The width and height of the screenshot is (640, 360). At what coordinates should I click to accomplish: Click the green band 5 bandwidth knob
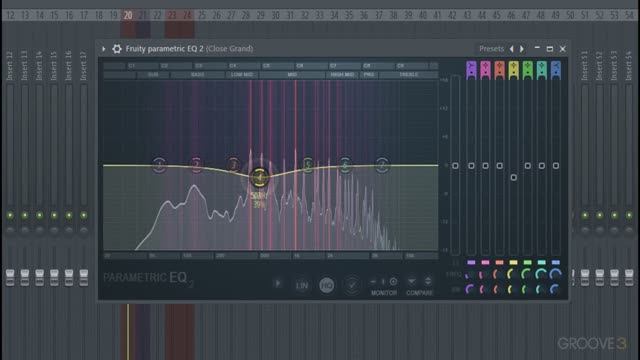click(527, 289)
